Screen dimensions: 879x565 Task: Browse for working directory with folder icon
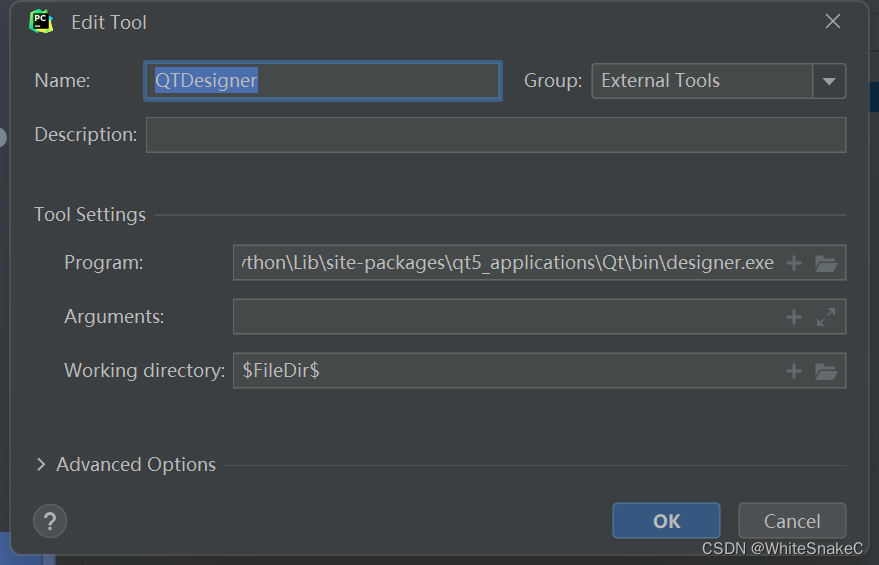826,371
